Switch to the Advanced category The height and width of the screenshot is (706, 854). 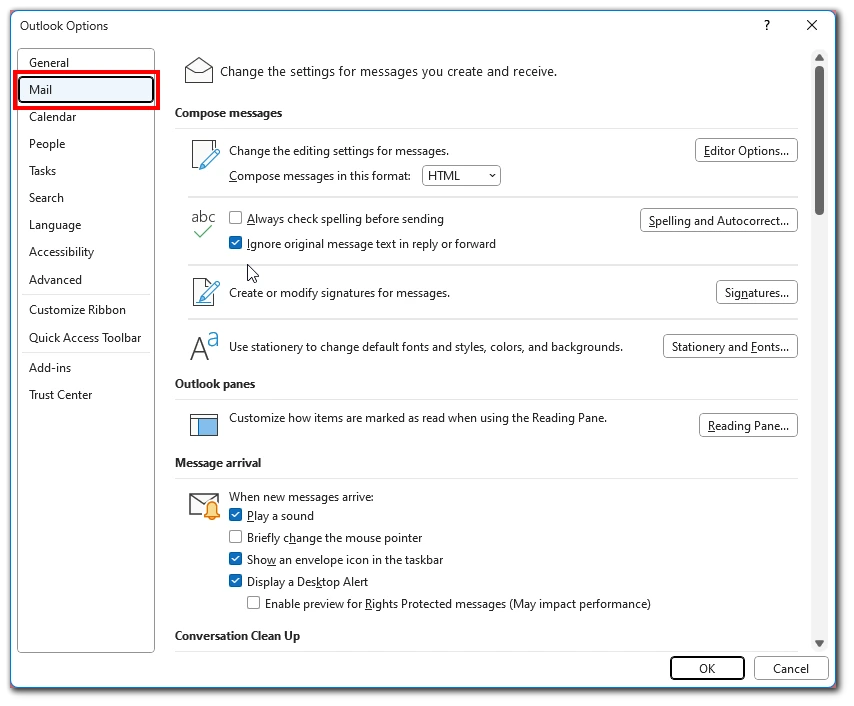tap(86, 280)
